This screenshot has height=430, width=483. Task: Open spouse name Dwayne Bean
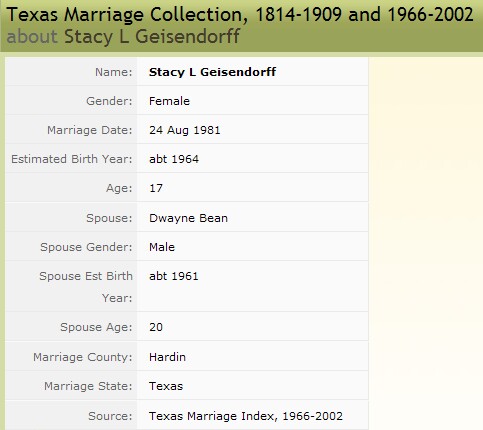click(188, 218)
